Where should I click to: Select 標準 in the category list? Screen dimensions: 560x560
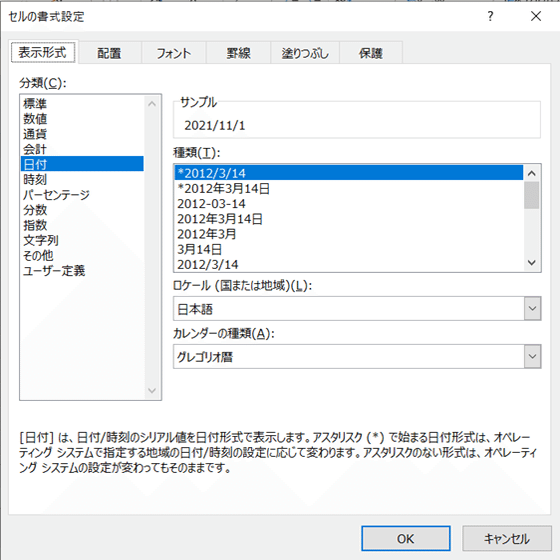82,104
